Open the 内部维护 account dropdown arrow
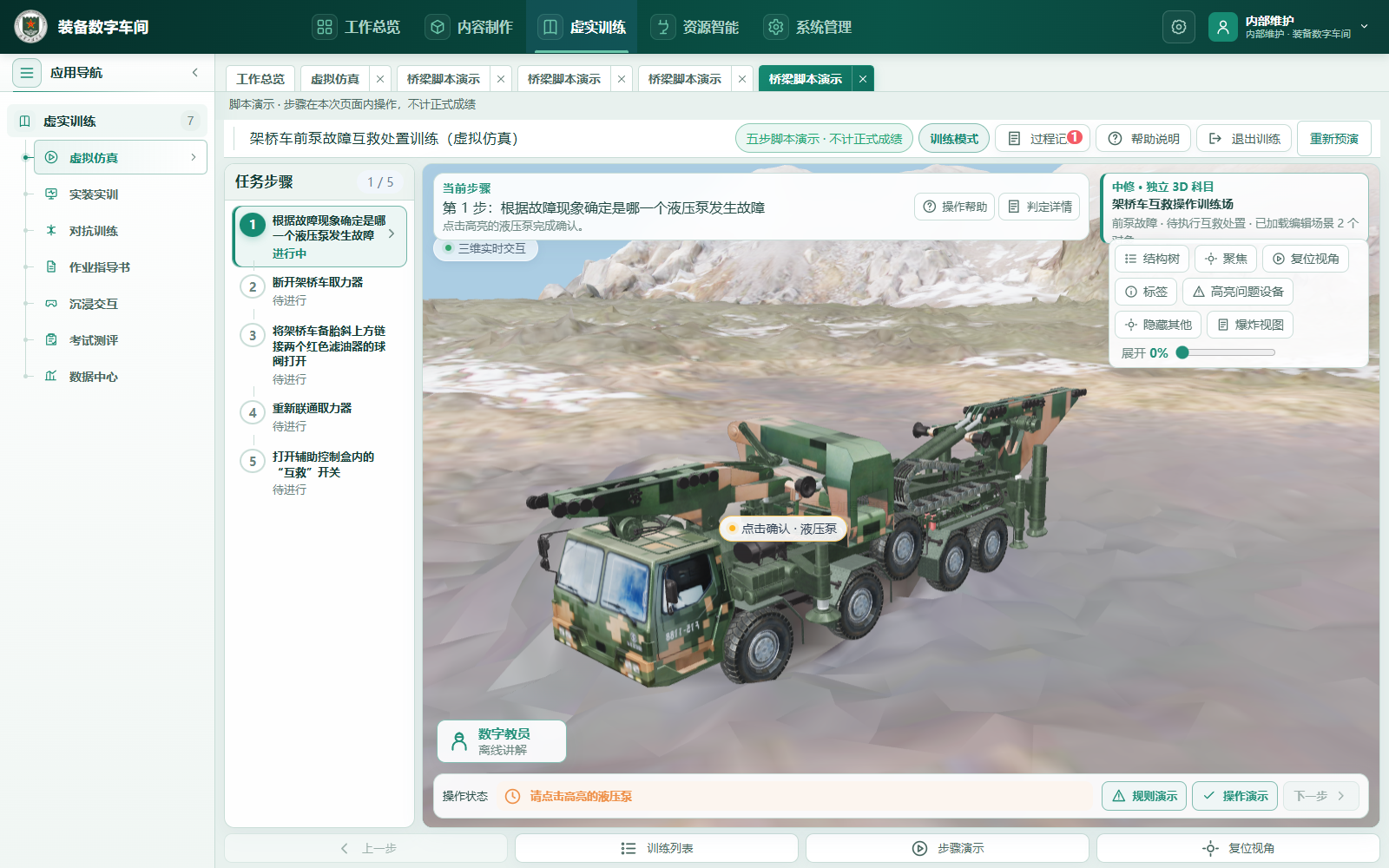 click(x=1365, y=27)
